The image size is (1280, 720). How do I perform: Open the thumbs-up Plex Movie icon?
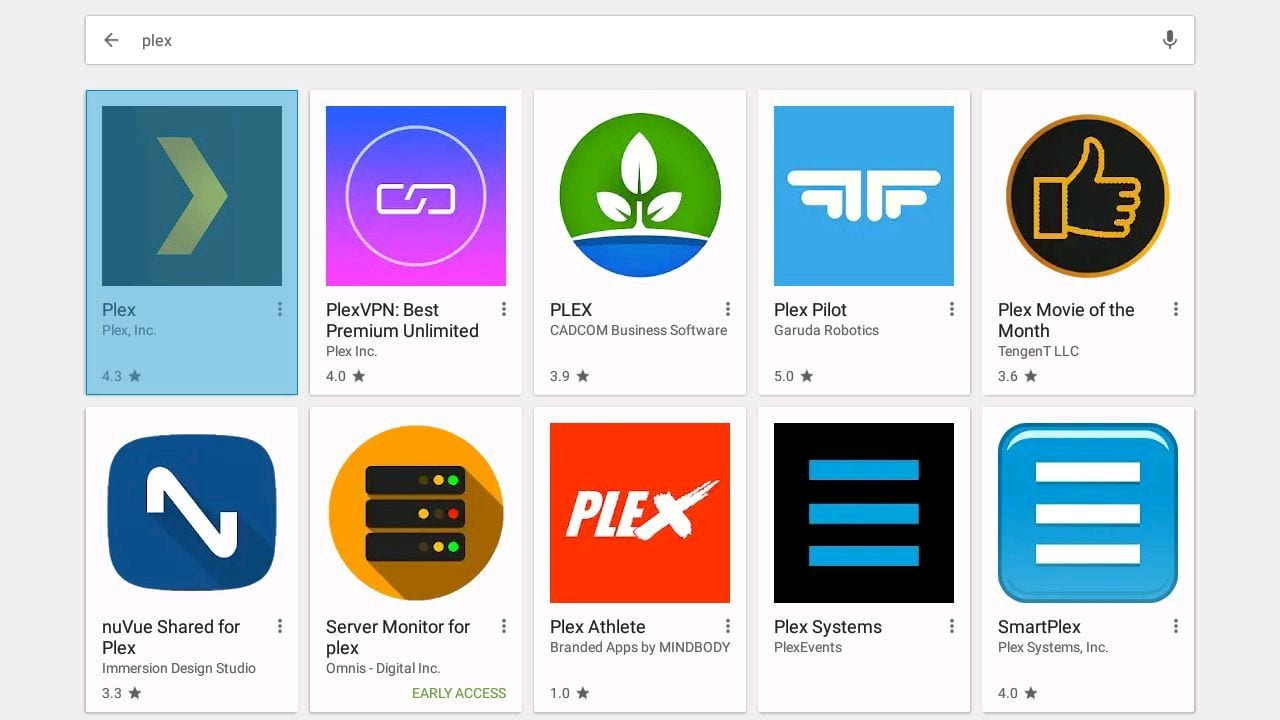pyautogui.click(x=1088, y=196)
